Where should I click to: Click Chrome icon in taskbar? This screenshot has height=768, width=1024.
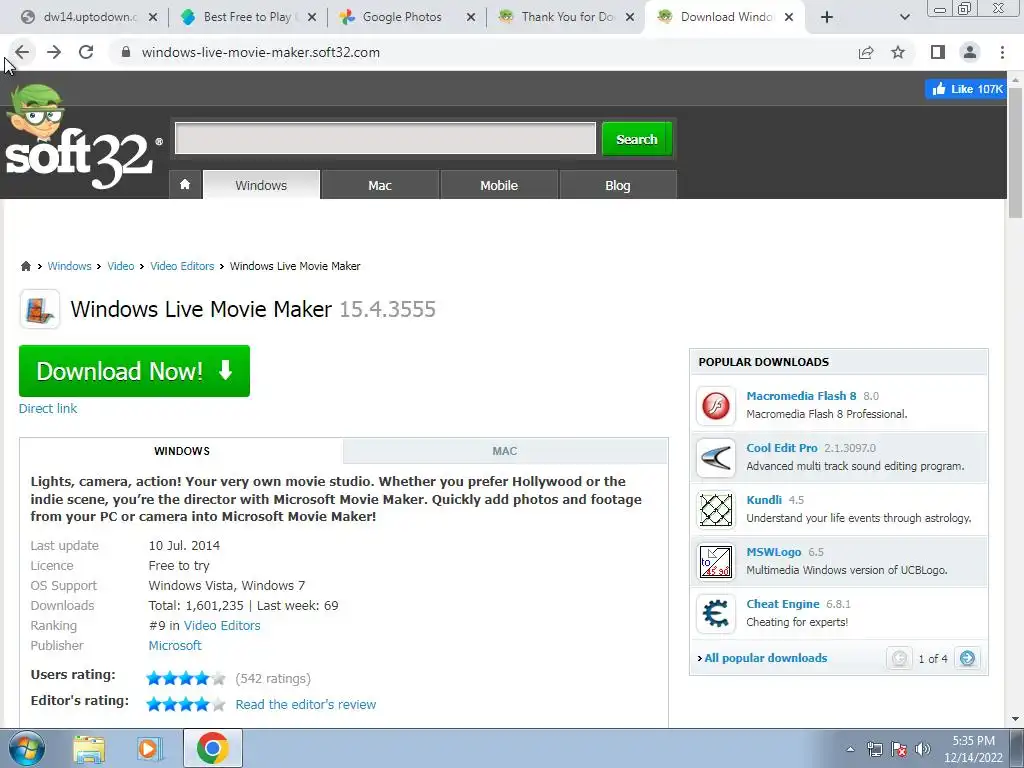click(x=212, y=748)
